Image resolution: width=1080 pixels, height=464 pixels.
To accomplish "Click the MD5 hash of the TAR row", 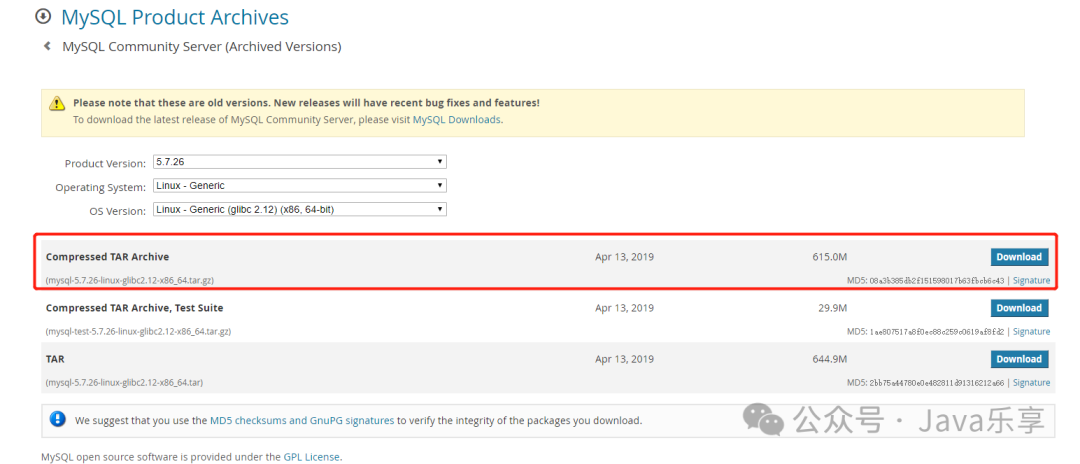I will pos(937,382).
